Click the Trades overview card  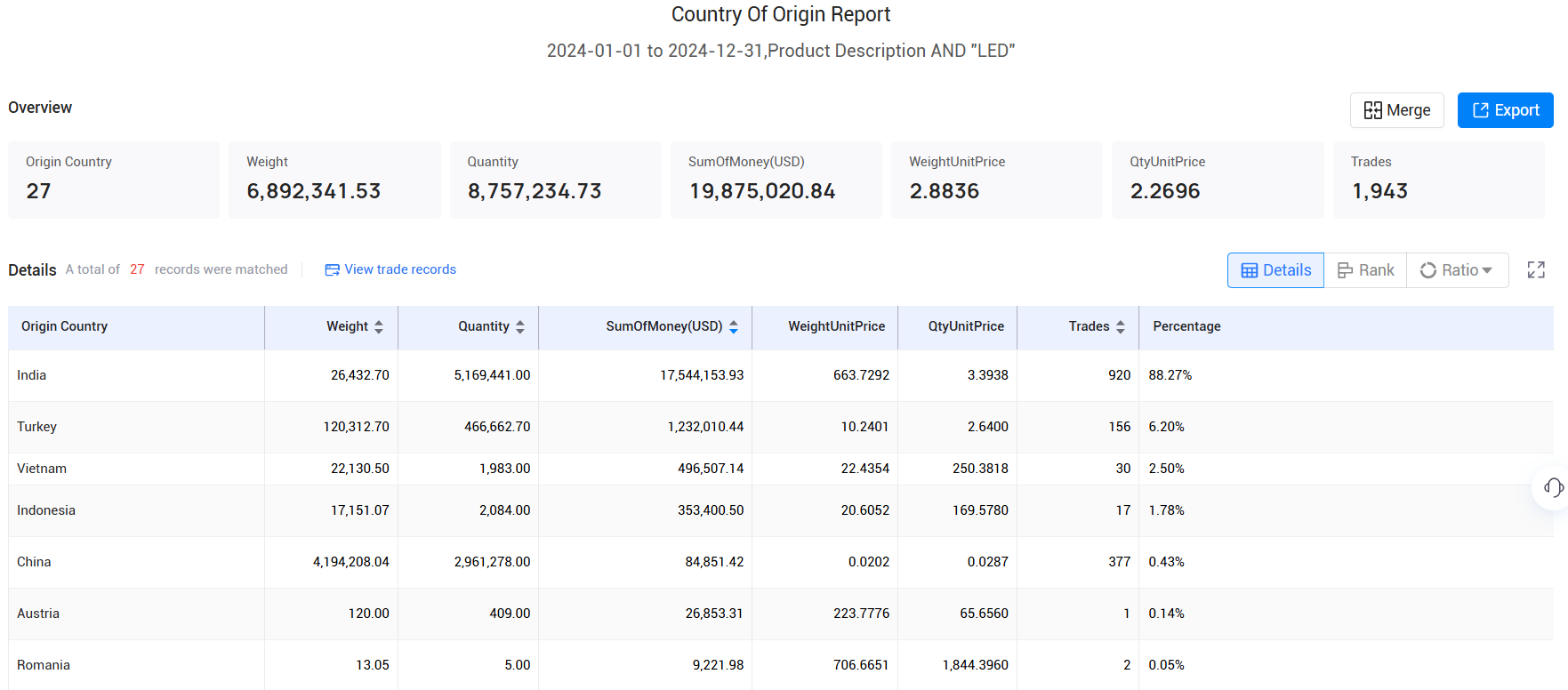[1438, 180]
